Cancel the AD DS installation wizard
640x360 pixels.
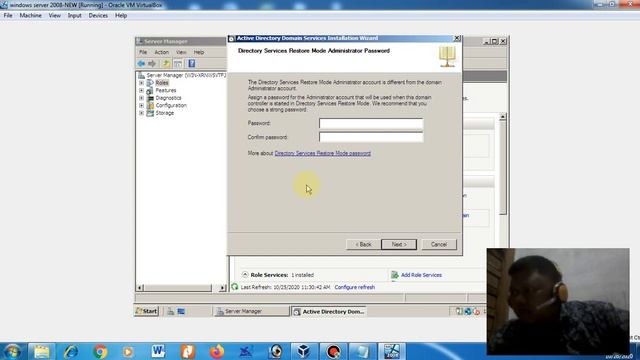pyautogui.click(x=439, y=244)
